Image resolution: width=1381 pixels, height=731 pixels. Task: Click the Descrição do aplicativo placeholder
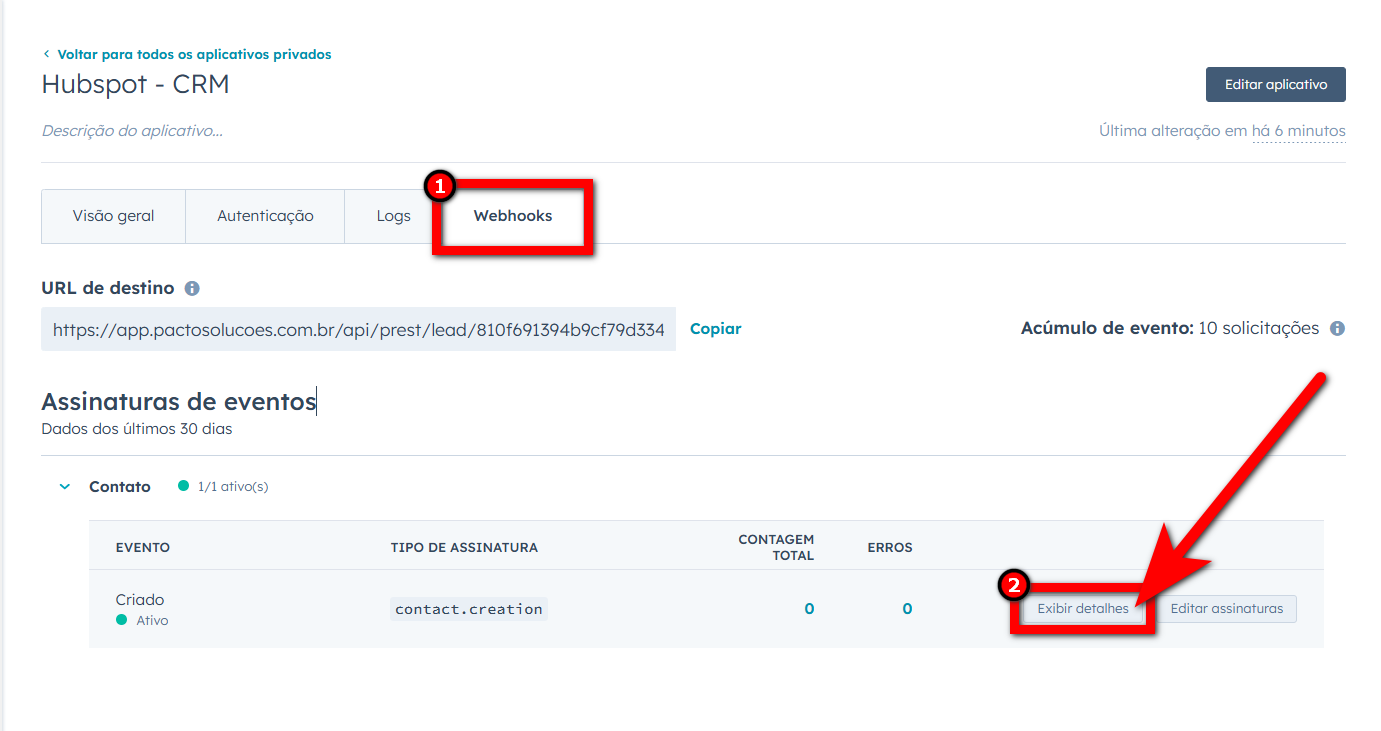132,131
